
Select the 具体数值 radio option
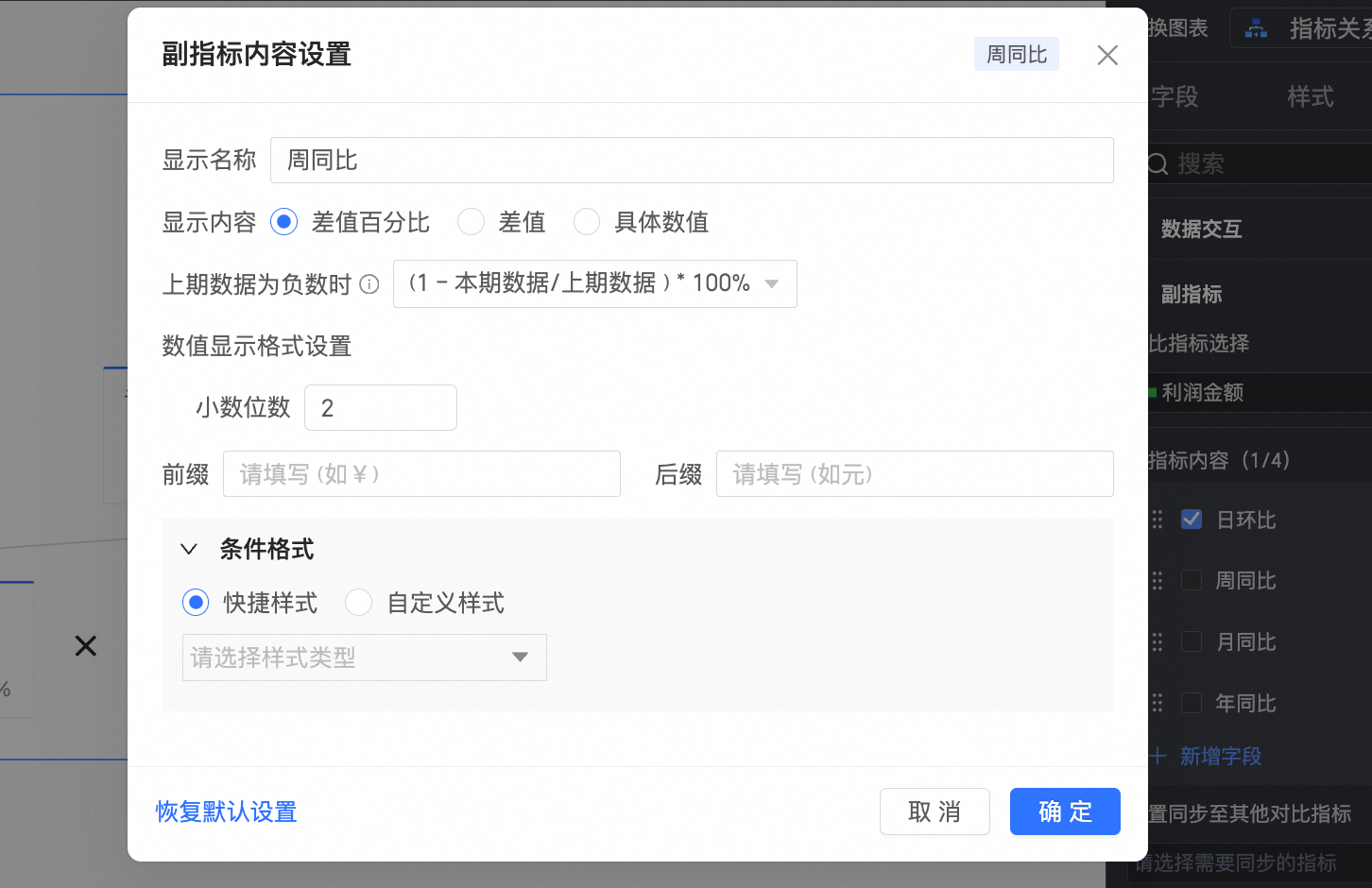click(x=587, y=222)
